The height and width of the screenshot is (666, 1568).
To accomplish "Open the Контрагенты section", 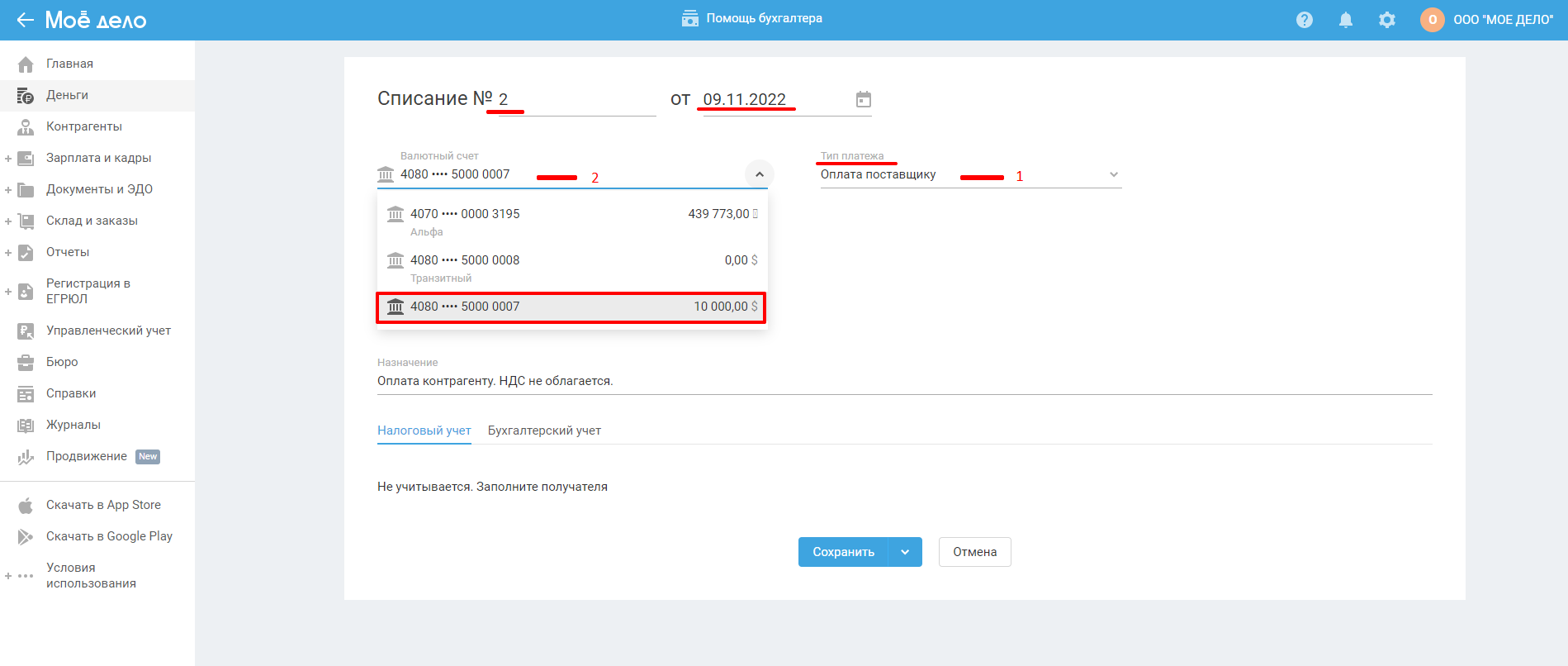I will [x=83, y=126].
